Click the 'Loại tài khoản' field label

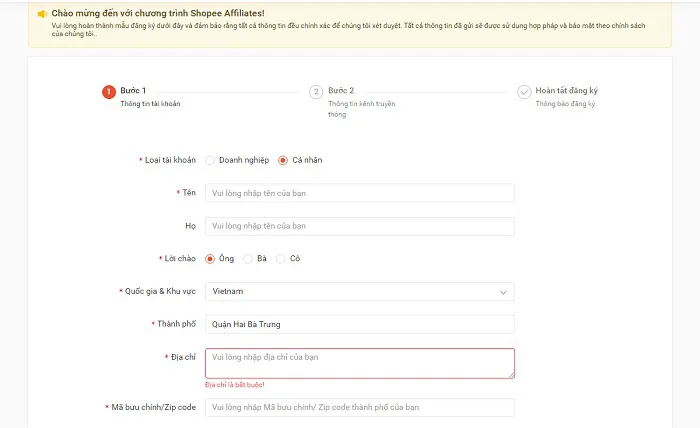(x=170, y=160)
